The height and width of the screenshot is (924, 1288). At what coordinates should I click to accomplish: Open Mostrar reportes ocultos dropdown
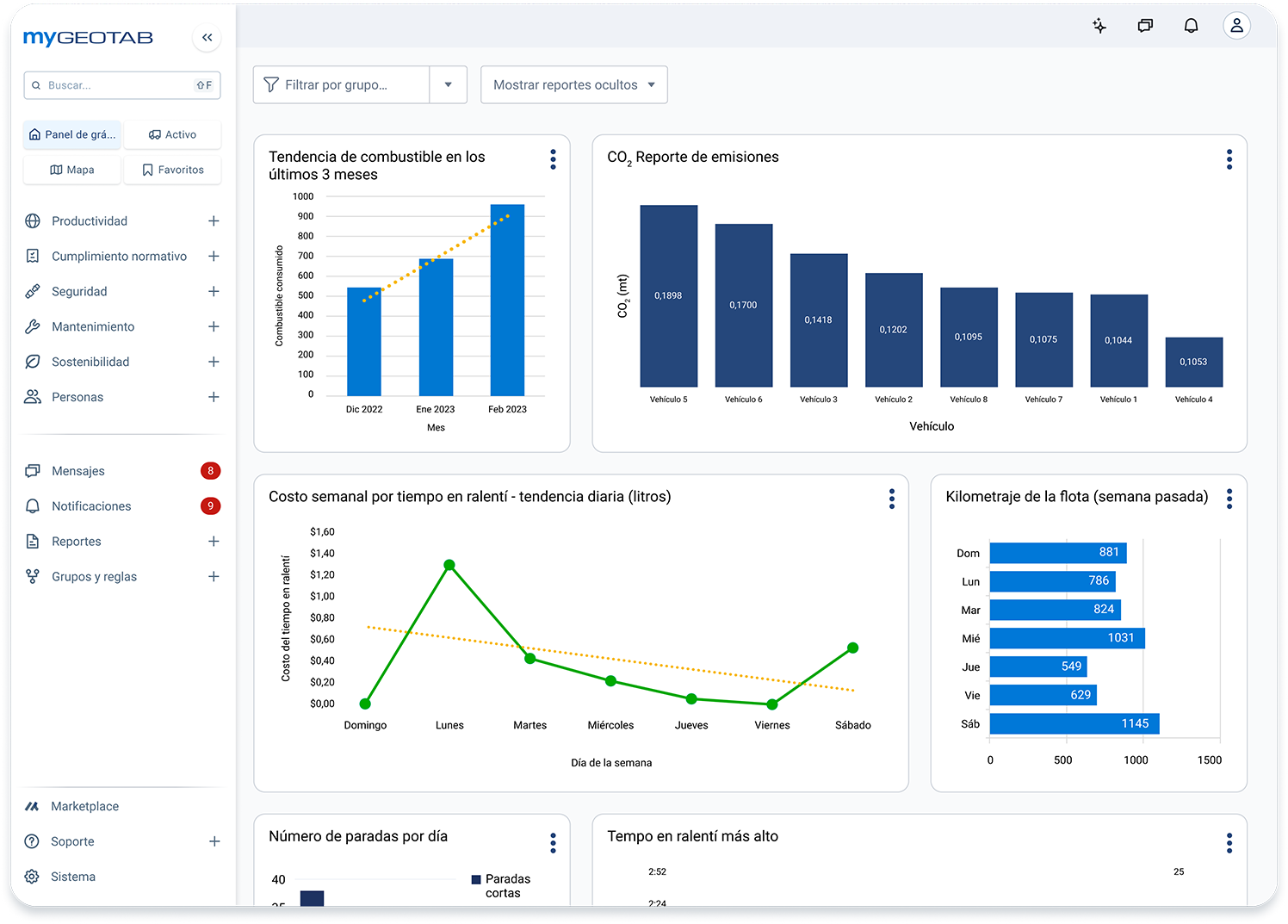(574, 84)
